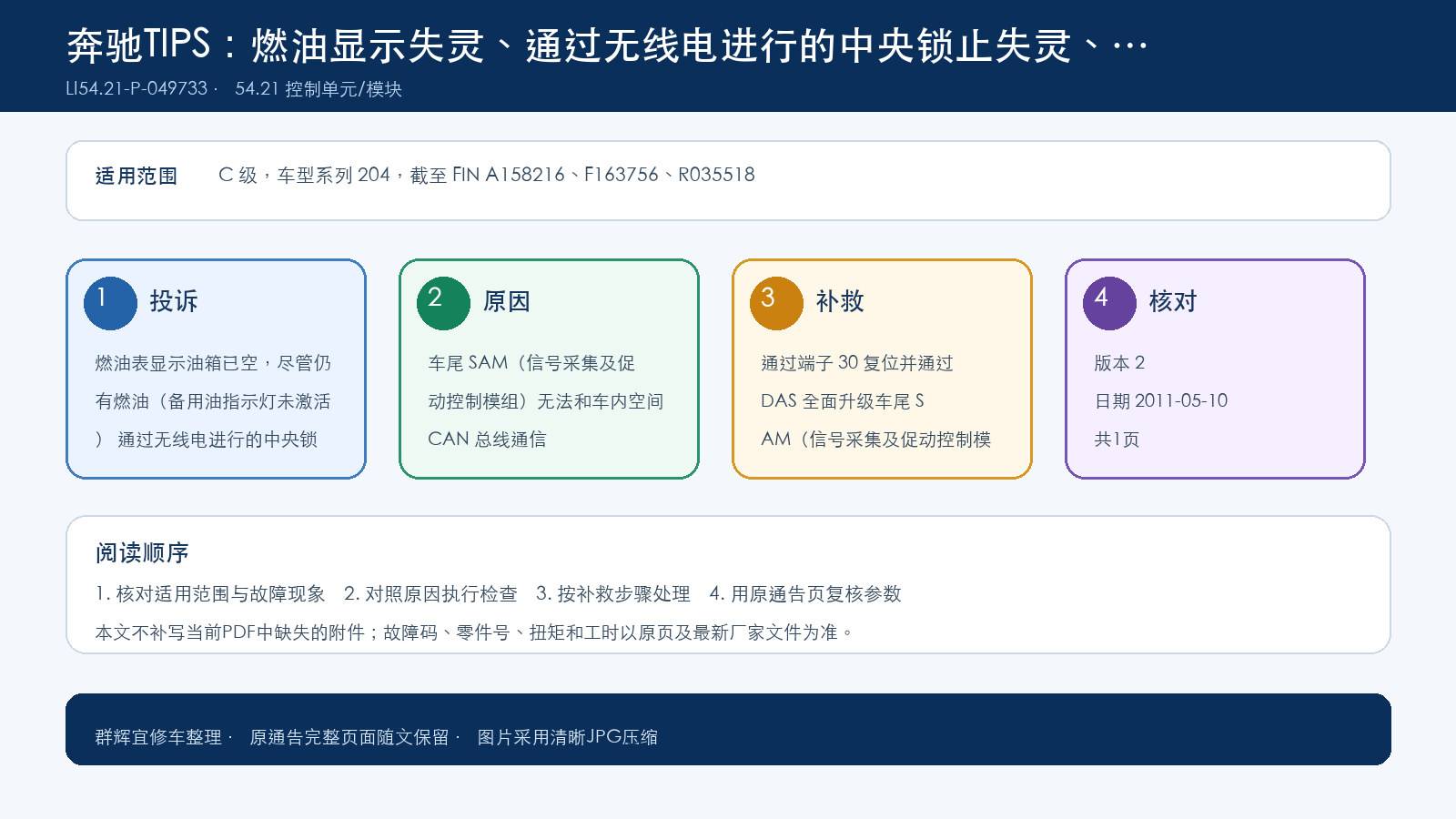Select the 投诉 card heading
1456x819 pixels.
tap(174, 301)
